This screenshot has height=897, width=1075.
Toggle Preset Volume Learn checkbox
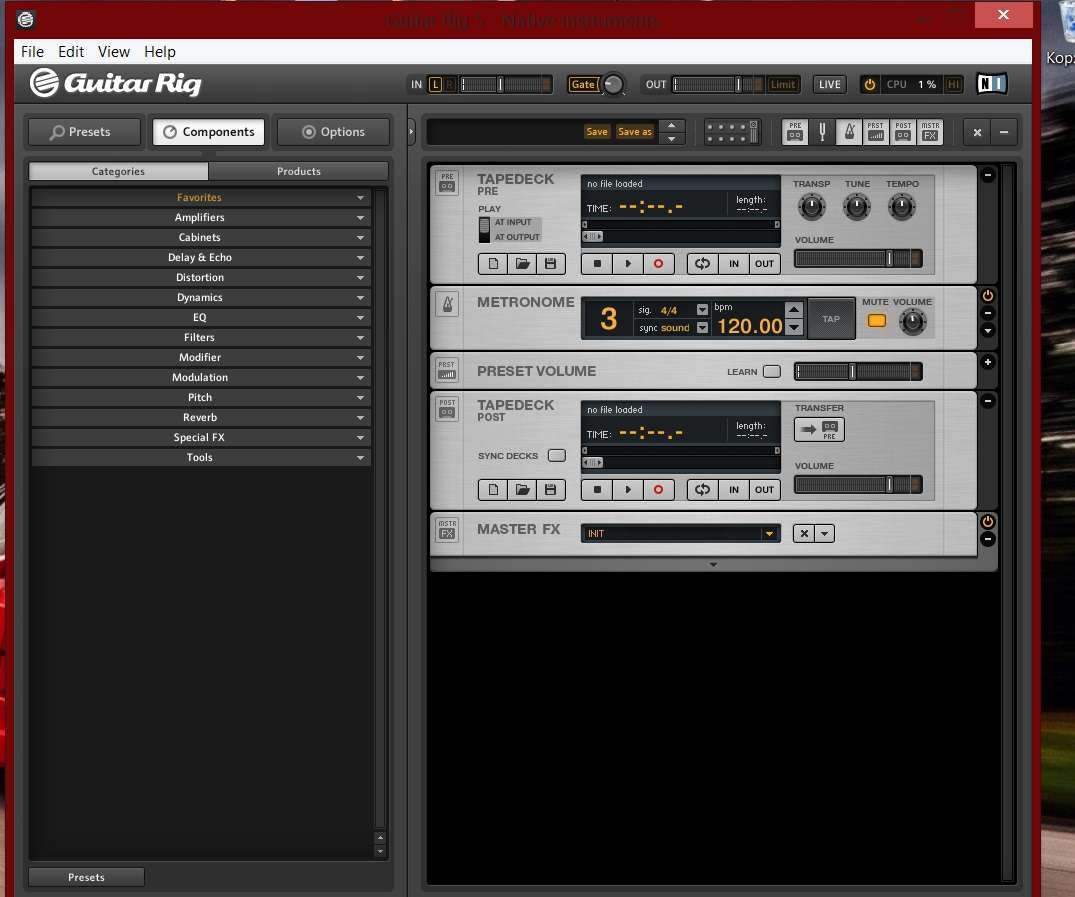pos(772,371)
